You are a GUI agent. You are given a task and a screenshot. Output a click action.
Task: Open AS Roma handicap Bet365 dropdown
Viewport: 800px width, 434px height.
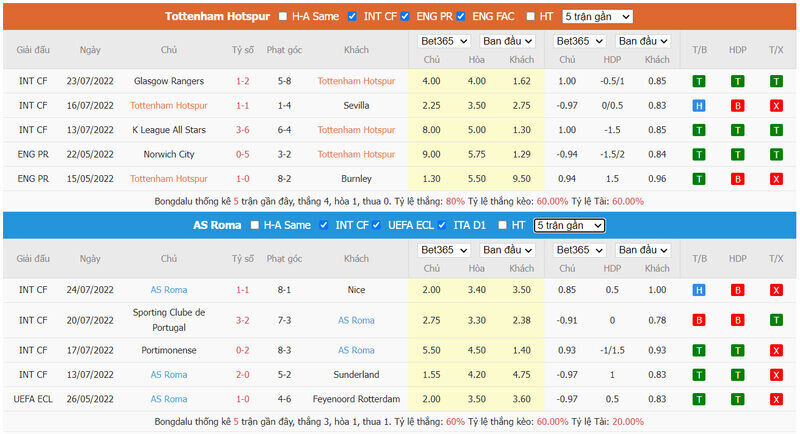pyautogui.click(x=580, y=250)
